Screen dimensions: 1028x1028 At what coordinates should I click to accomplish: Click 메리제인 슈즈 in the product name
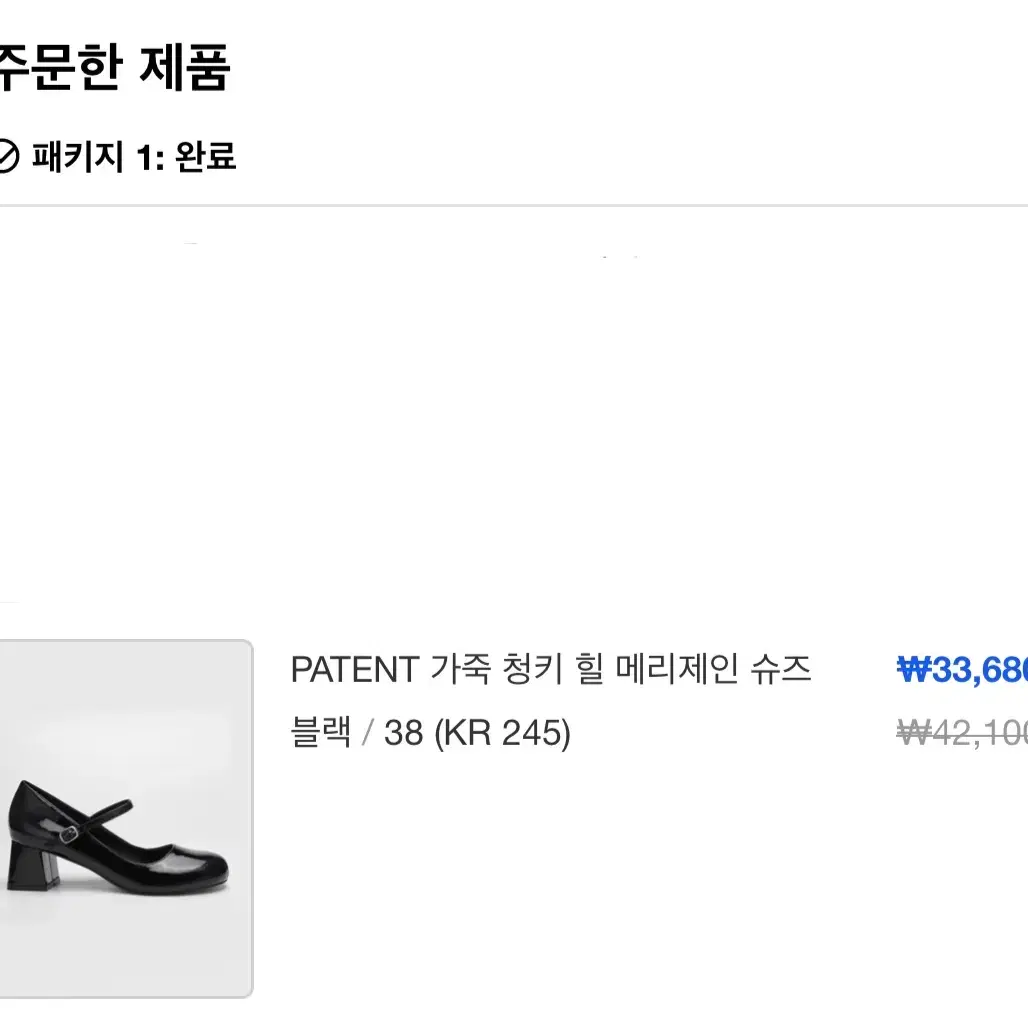point(713,669)
